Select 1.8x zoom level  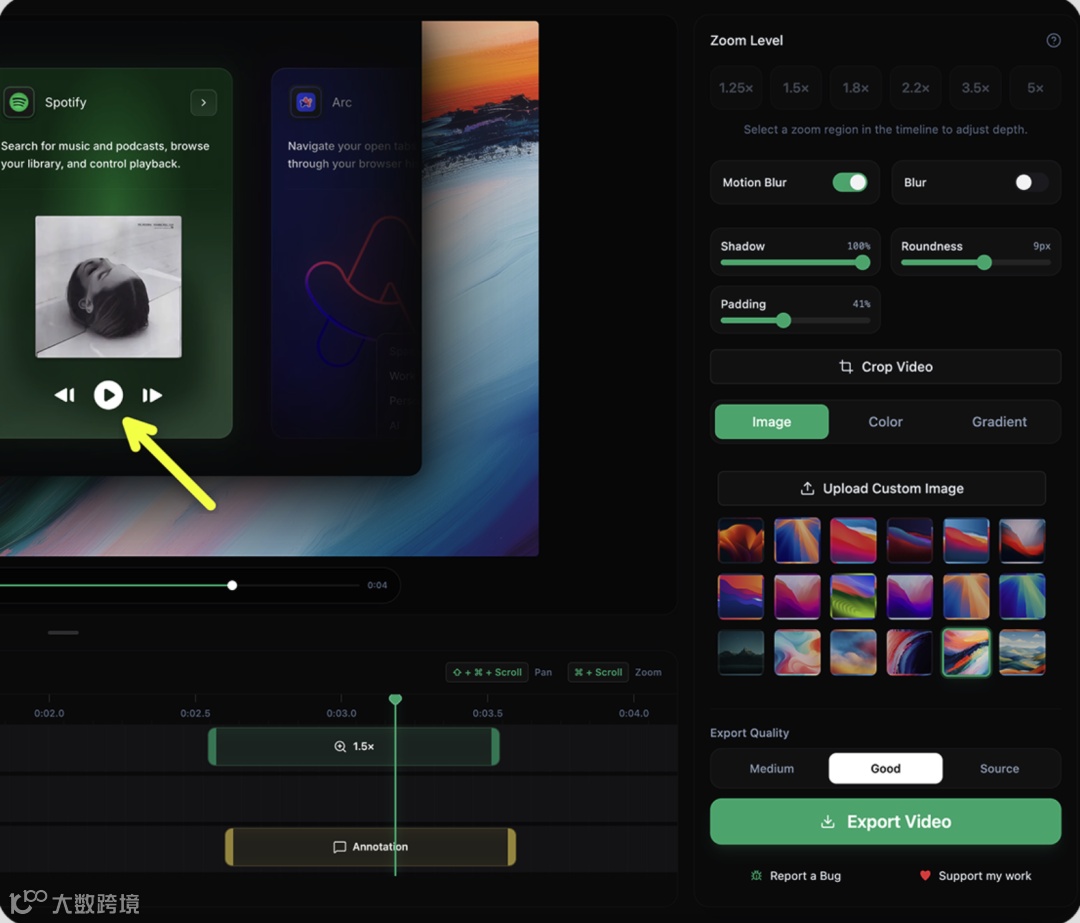point(855,88)
